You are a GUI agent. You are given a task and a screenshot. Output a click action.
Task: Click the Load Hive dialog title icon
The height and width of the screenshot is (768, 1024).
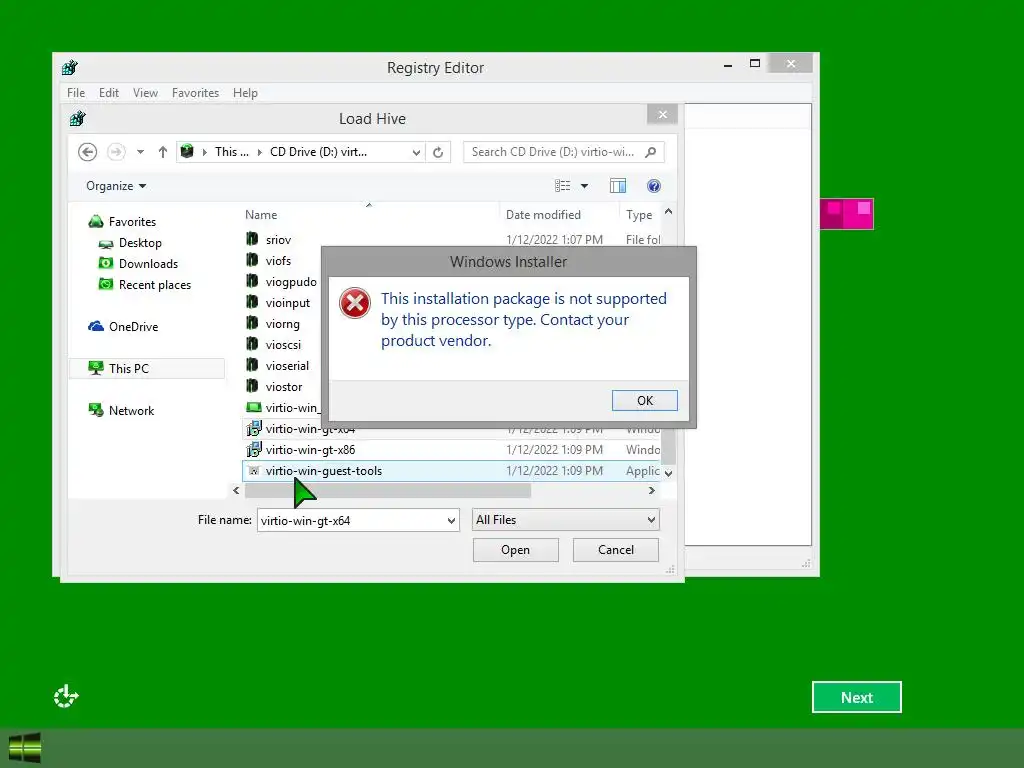(78, 118)
